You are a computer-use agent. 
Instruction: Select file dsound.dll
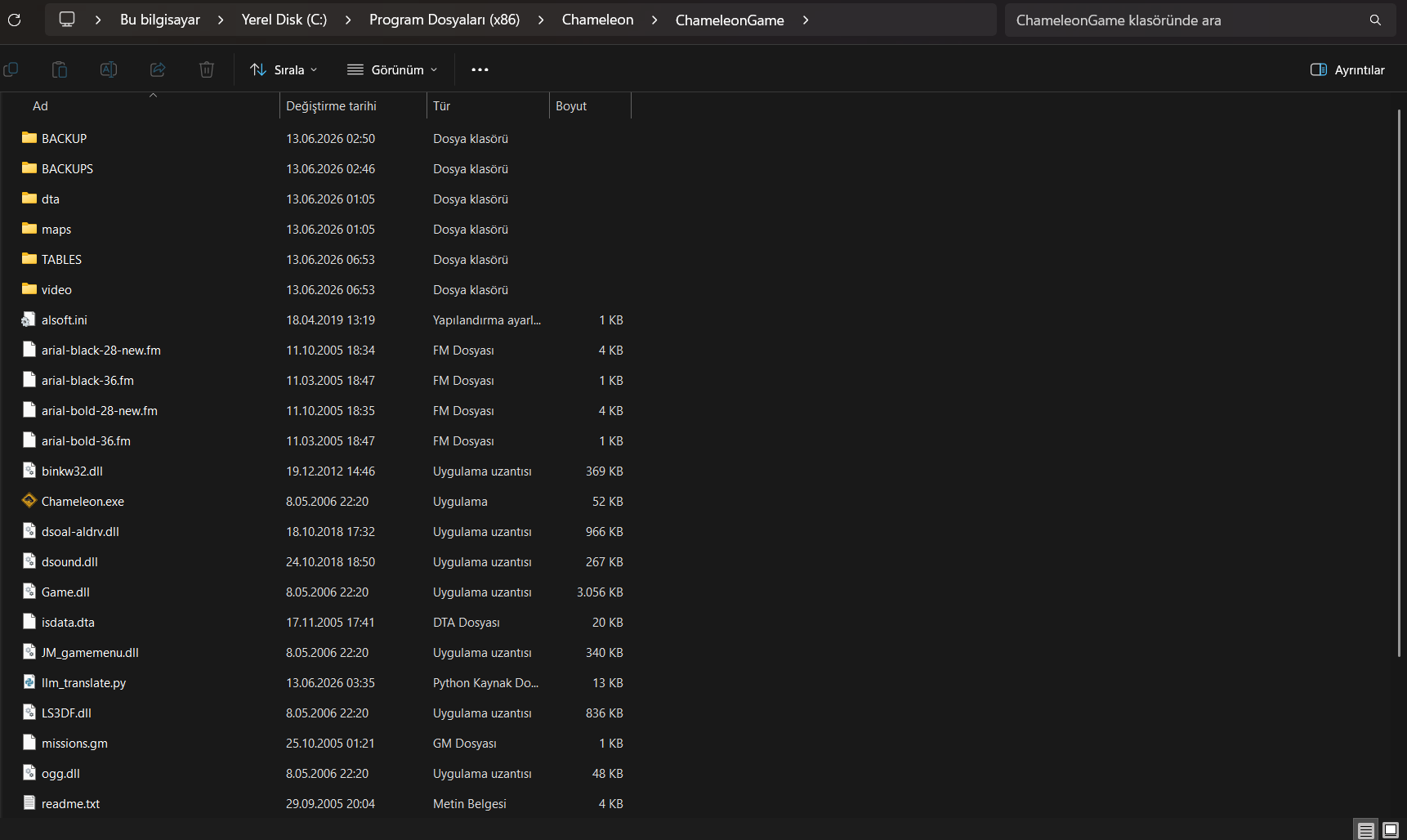[x=69, y=561]
